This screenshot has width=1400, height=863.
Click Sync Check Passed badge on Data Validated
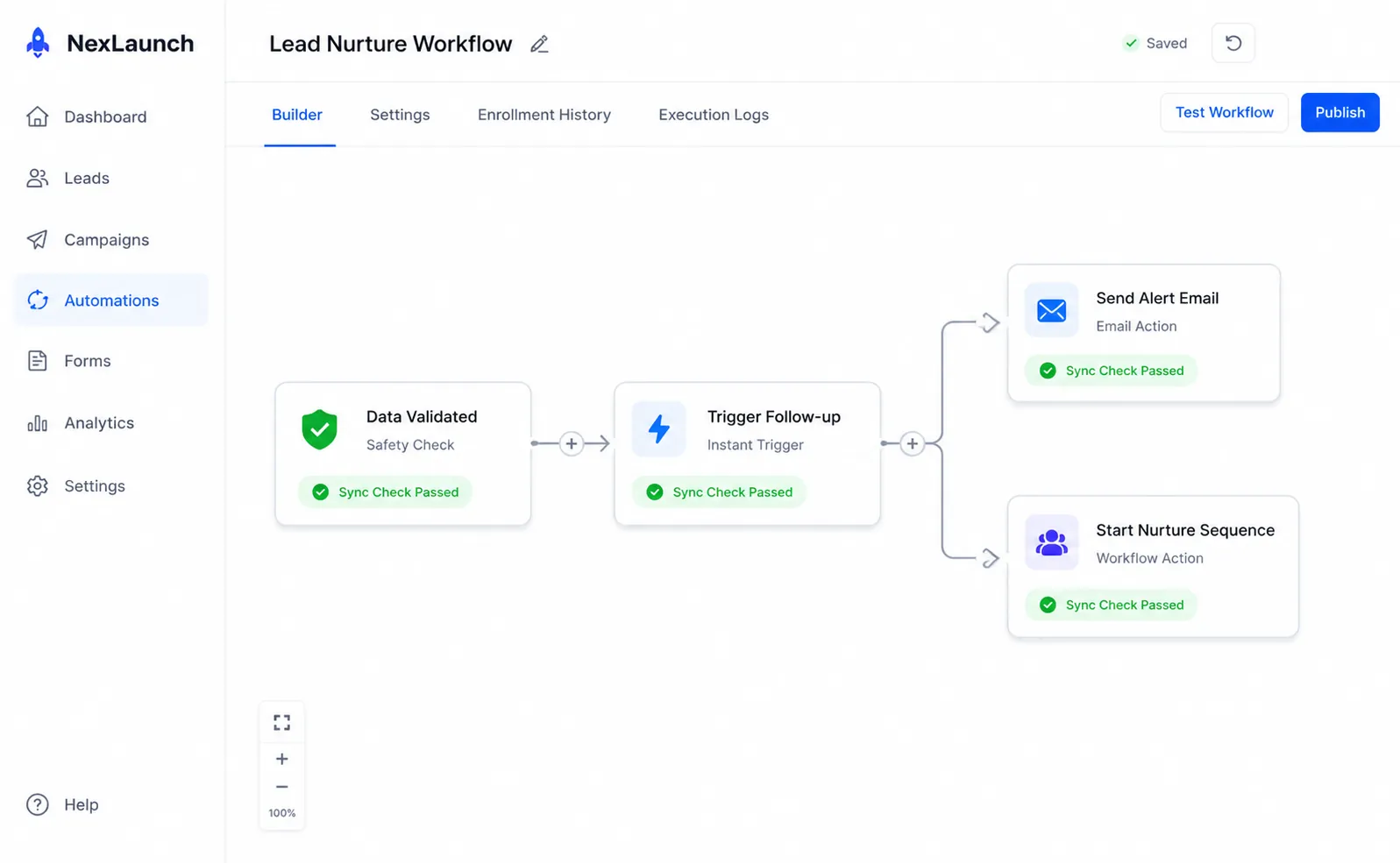click(385, 492)
